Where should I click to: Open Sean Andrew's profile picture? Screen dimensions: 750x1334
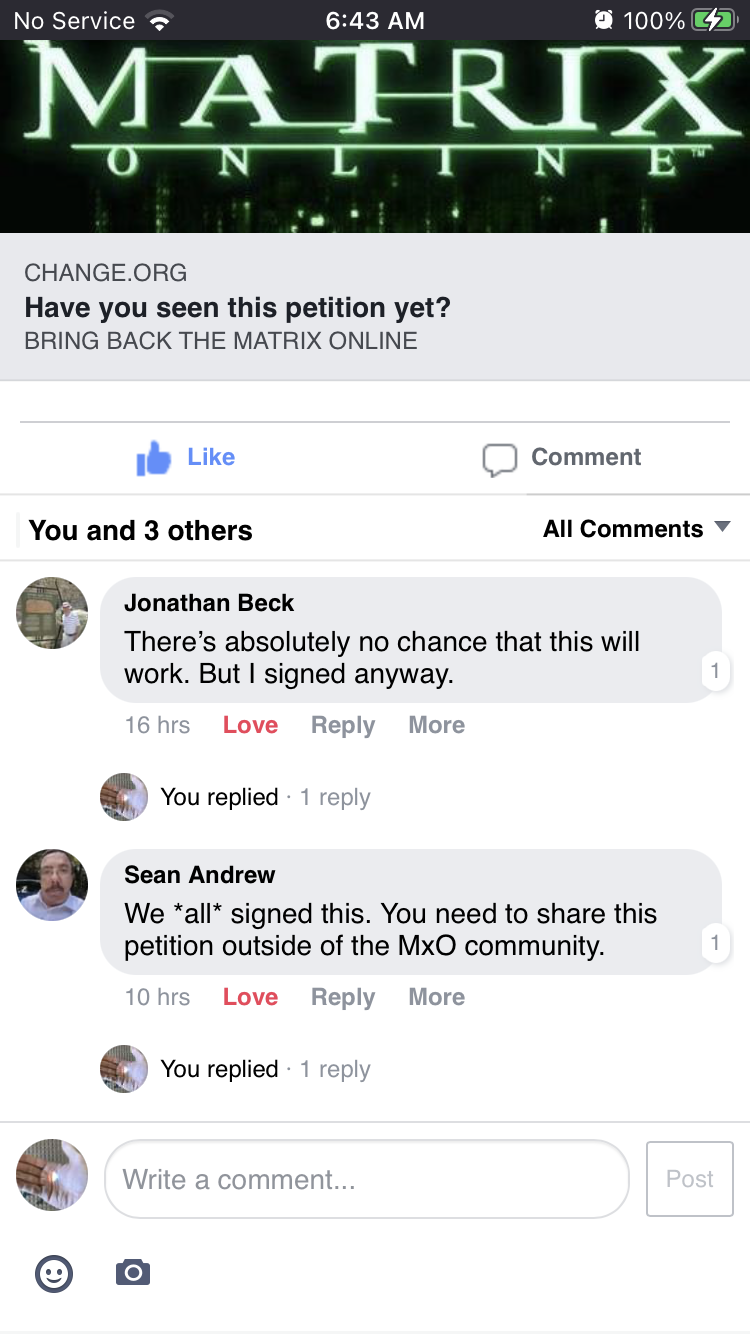pos(52,885)
